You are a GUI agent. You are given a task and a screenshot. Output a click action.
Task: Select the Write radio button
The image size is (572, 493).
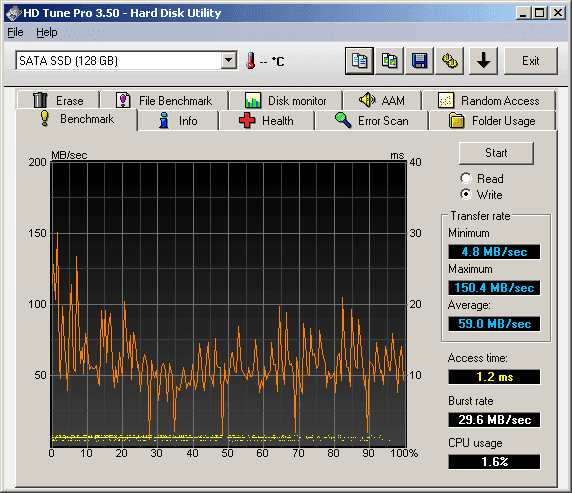(x=466, y=194)
